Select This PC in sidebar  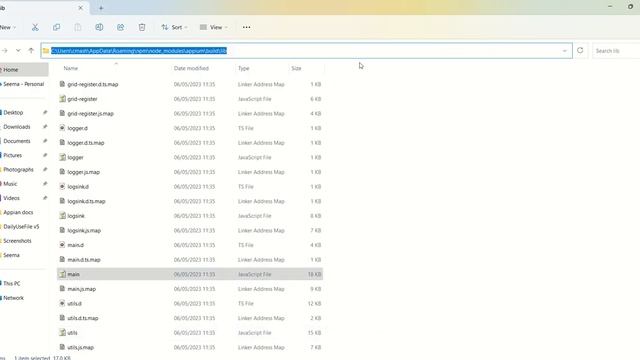pos(11,283)
